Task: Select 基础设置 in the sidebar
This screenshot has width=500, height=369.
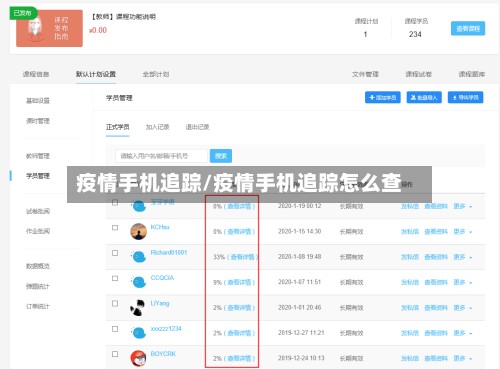Action: (38, 100)
